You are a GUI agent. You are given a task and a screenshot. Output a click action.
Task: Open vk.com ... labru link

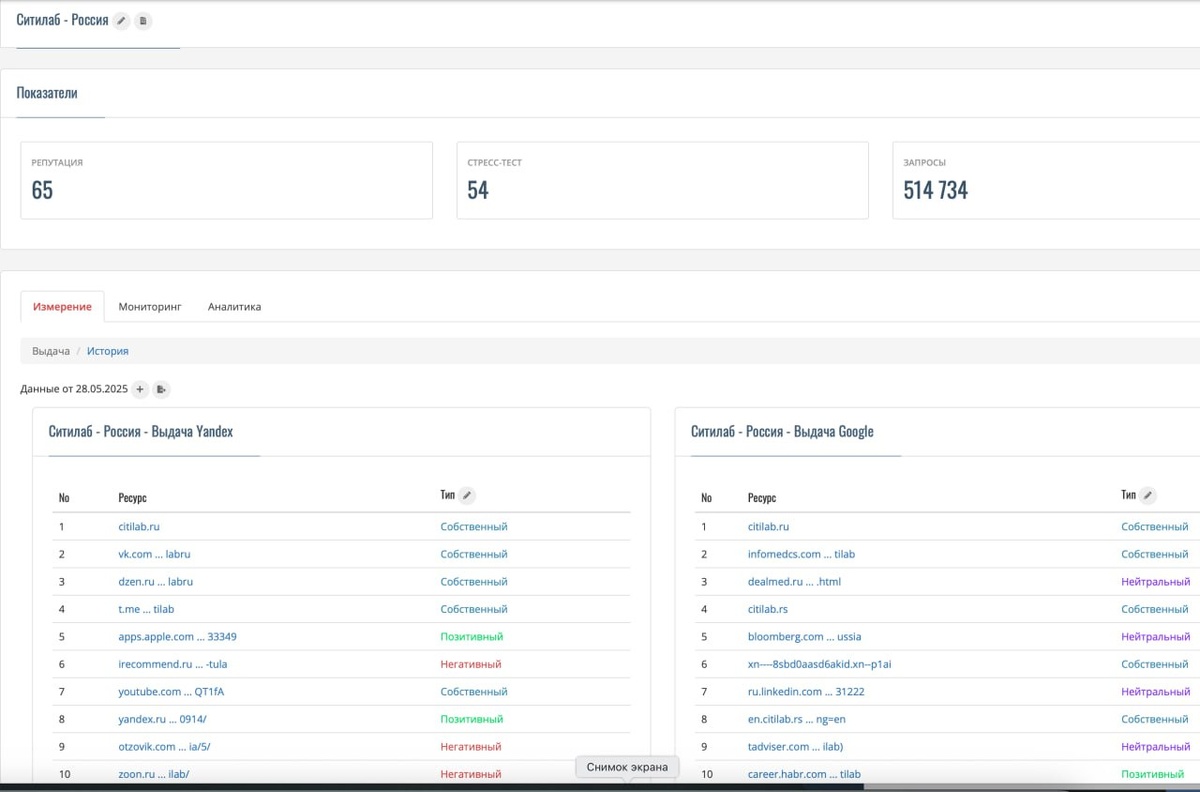(155, 554)
